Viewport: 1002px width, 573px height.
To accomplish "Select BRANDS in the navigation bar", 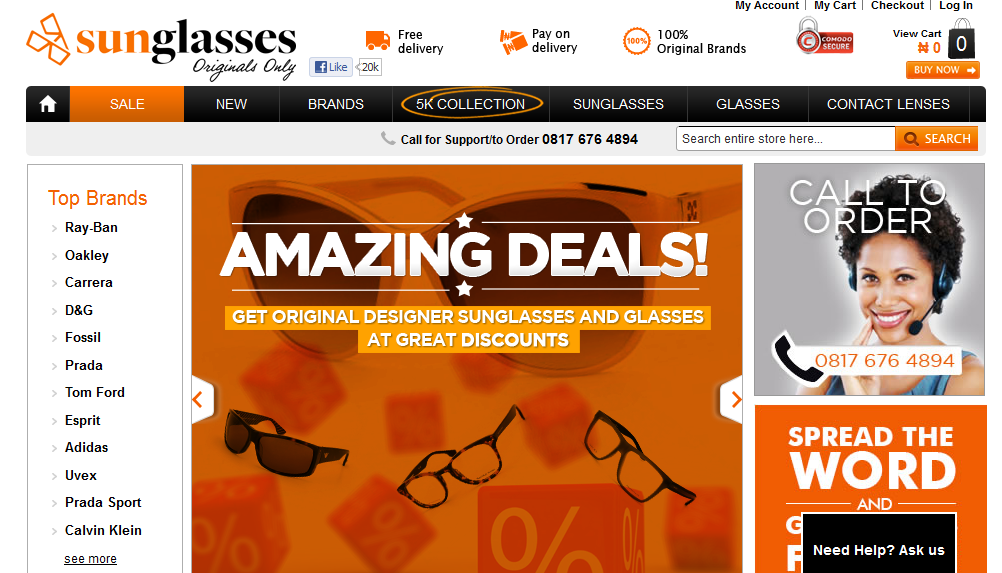I will (335, 104).
